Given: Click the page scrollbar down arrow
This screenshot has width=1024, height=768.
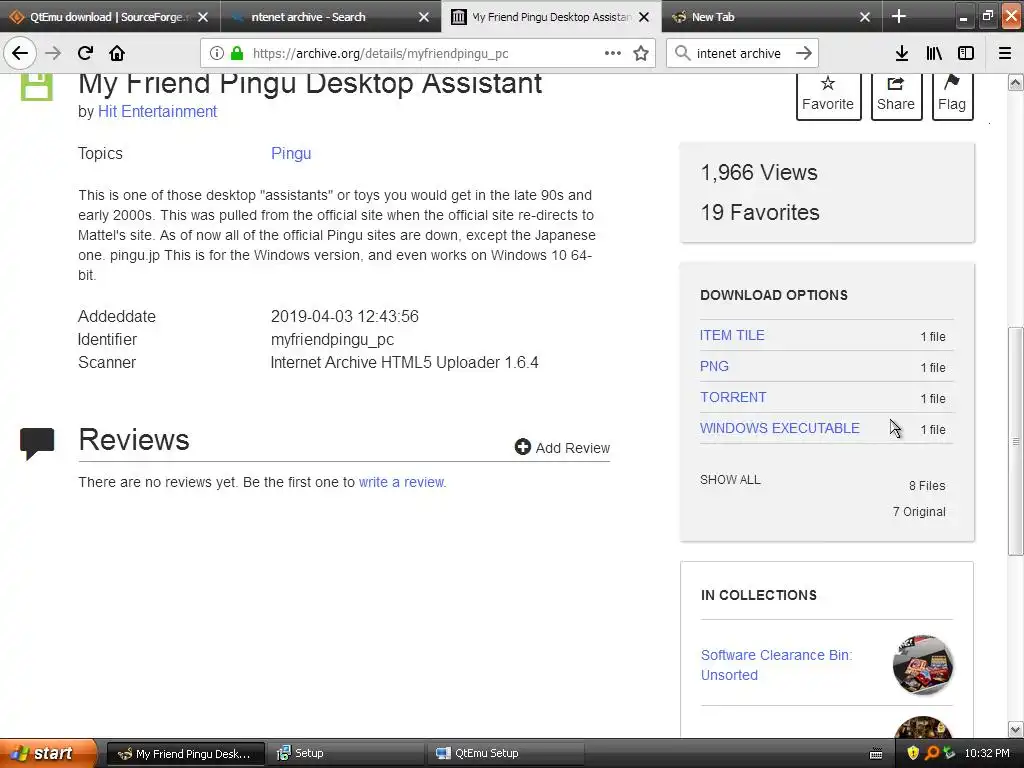Looking at the screenshot, I should point(1016,729).
